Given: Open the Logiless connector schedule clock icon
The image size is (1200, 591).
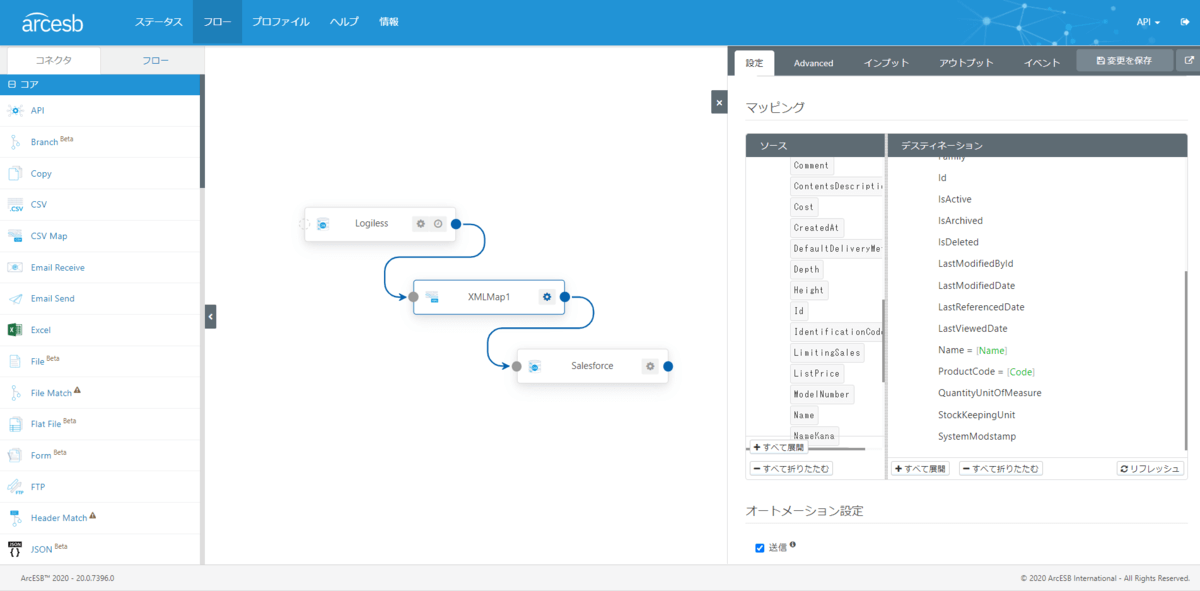Looking at the screenshot, I should click(x=438, y=224).
